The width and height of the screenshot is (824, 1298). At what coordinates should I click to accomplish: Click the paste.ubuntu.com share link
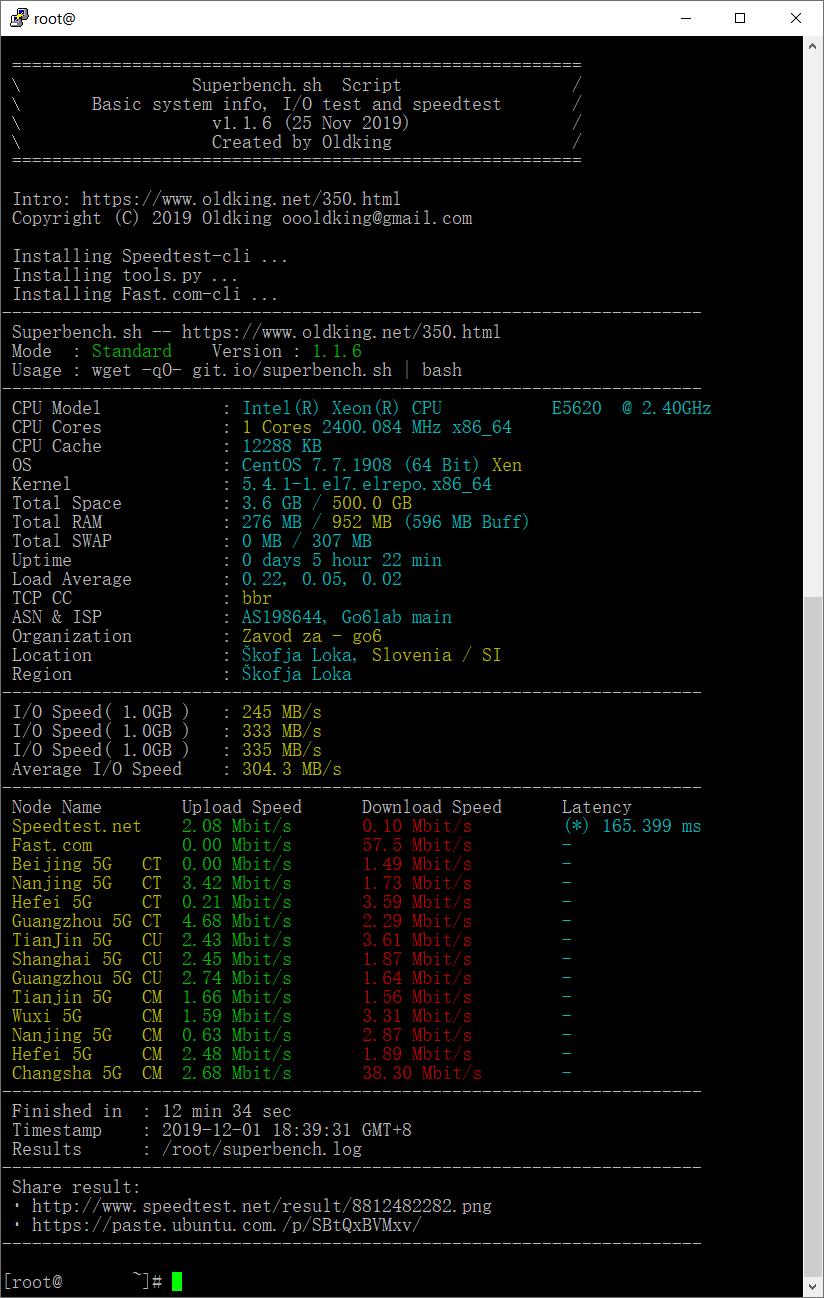[226, 1225]
